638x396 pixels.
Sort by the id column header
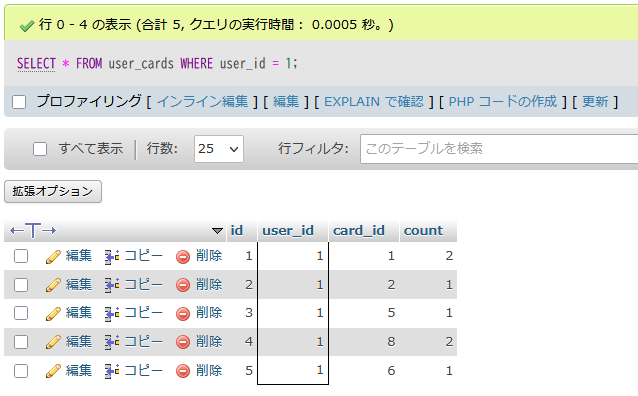[x=236, y=231]
